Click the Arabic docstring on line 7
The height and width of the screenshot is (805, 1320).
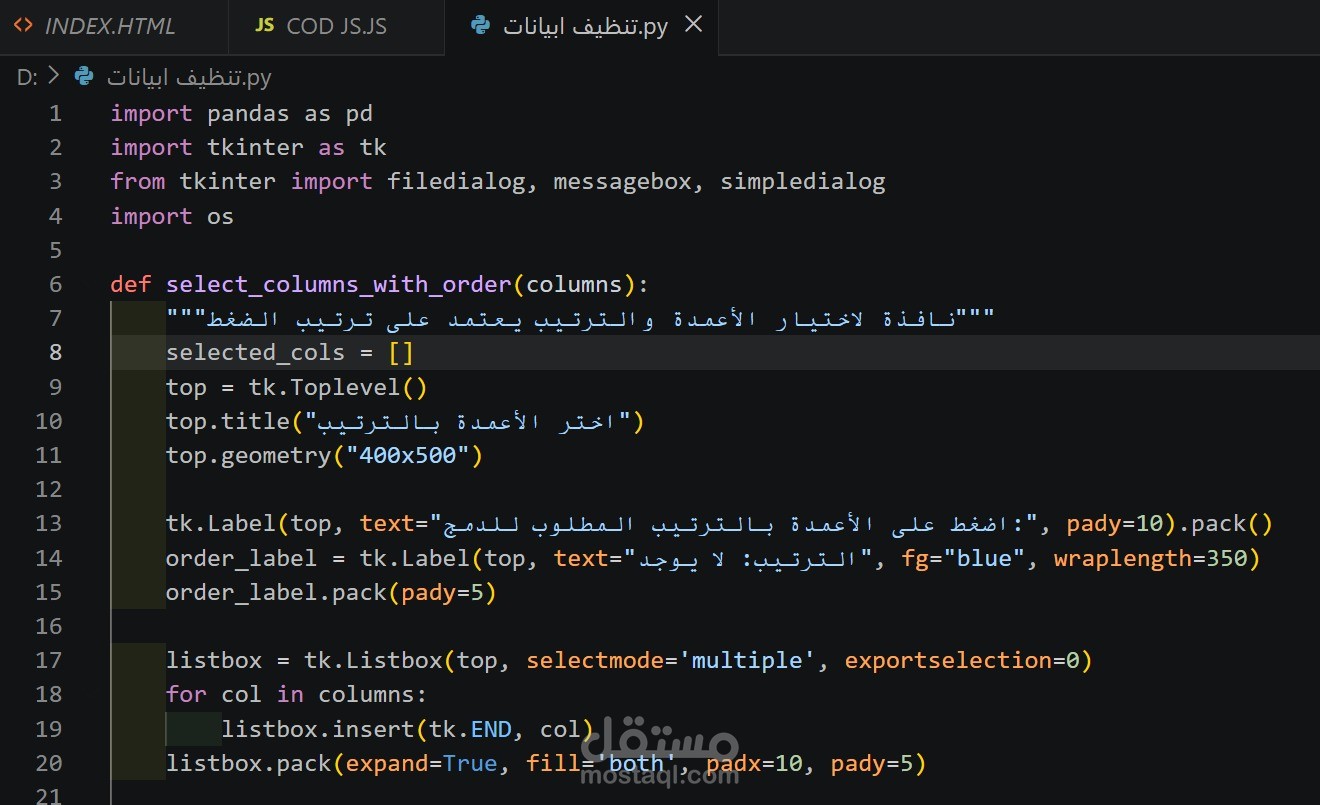(580, 318)
